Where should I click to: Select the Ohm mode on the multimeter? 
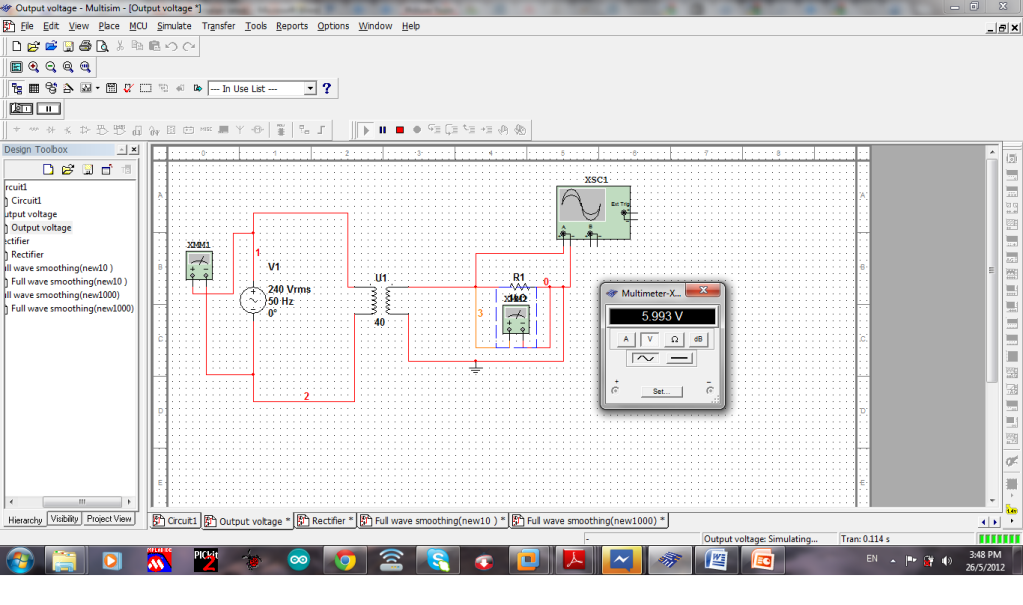coord(674,339)
